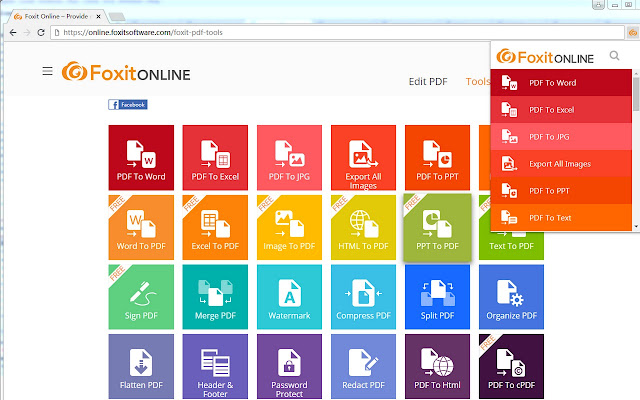Select PDF To Excel in extension popup

(x=561, y=109)
